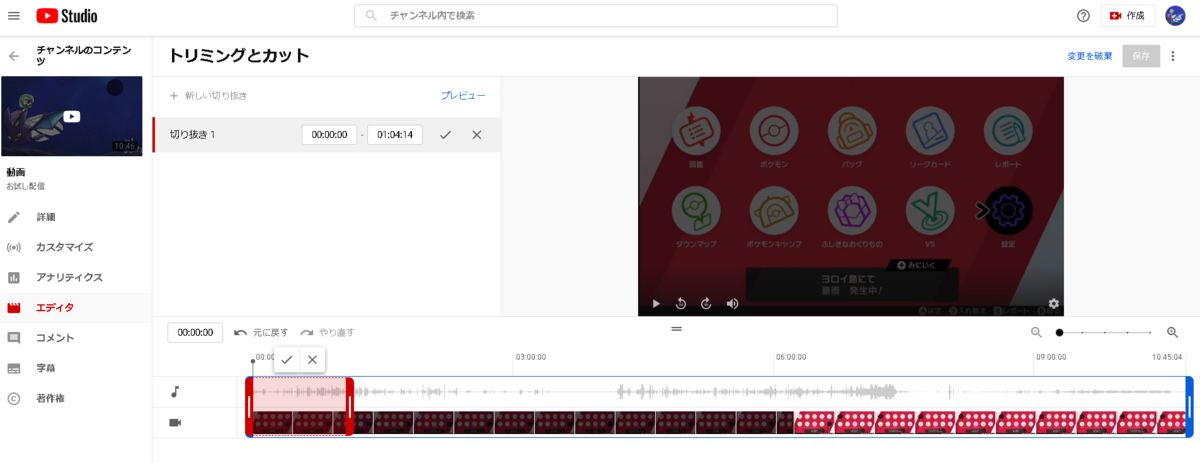Open the account avatar menu
The height and width of the screenshot is (463, 1200).
[1175, 16]
